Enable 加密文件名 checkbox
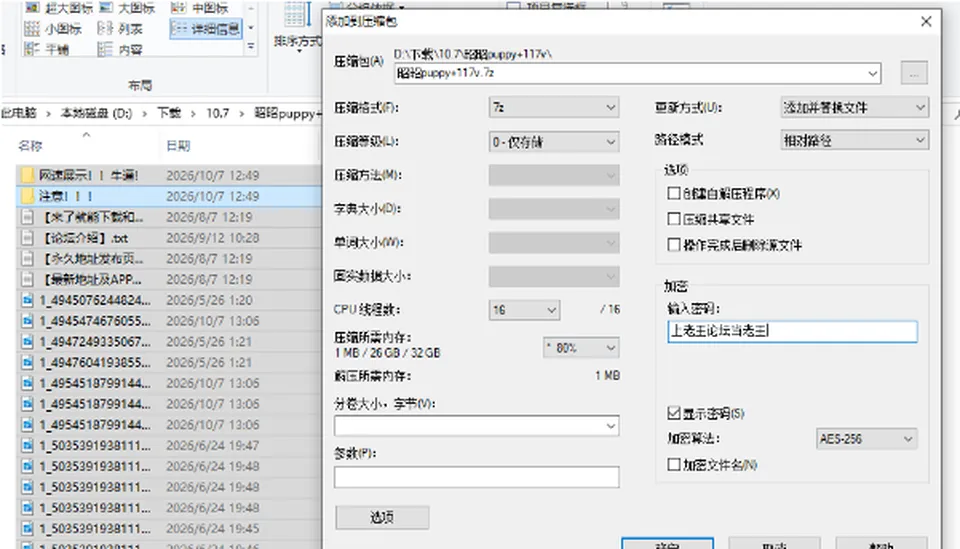The image size is (960, 549). 674,465
